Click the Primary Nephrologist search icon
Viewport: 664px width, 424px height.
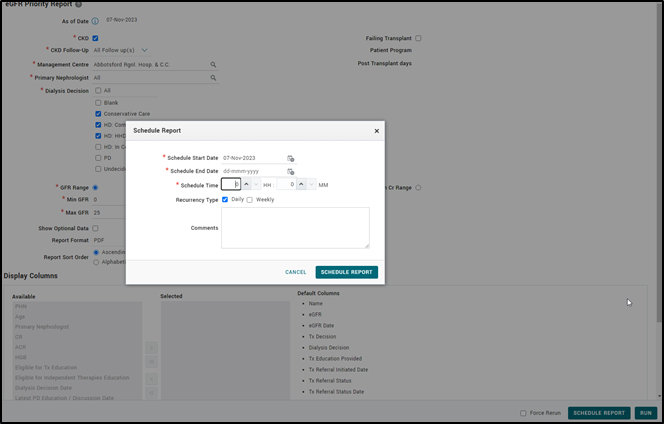213,77
